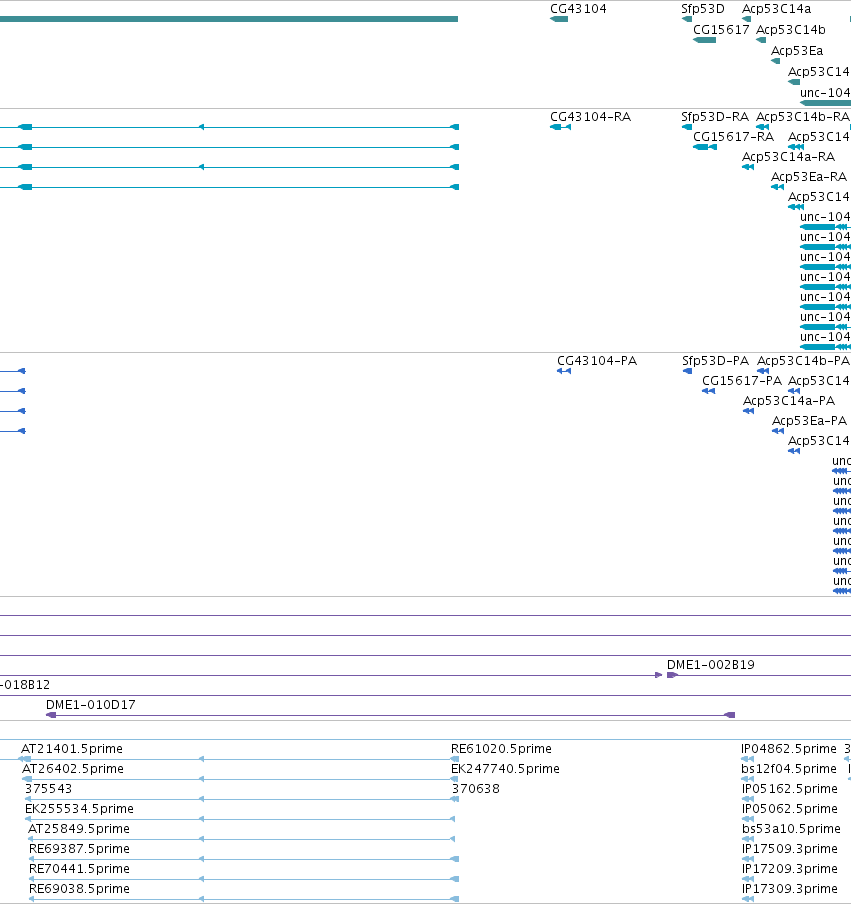Viewport: 851px width, 904px height.
Task: Select the RE69387.5prime EST label
Action: tap(79, 848)
